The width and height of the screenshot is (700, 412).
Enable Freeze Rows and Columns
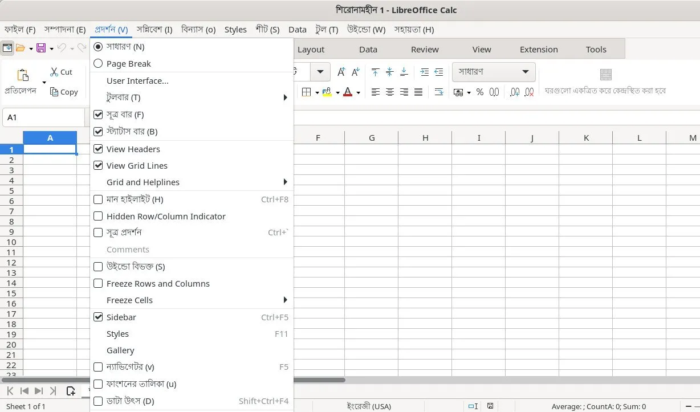coord(98,283)
